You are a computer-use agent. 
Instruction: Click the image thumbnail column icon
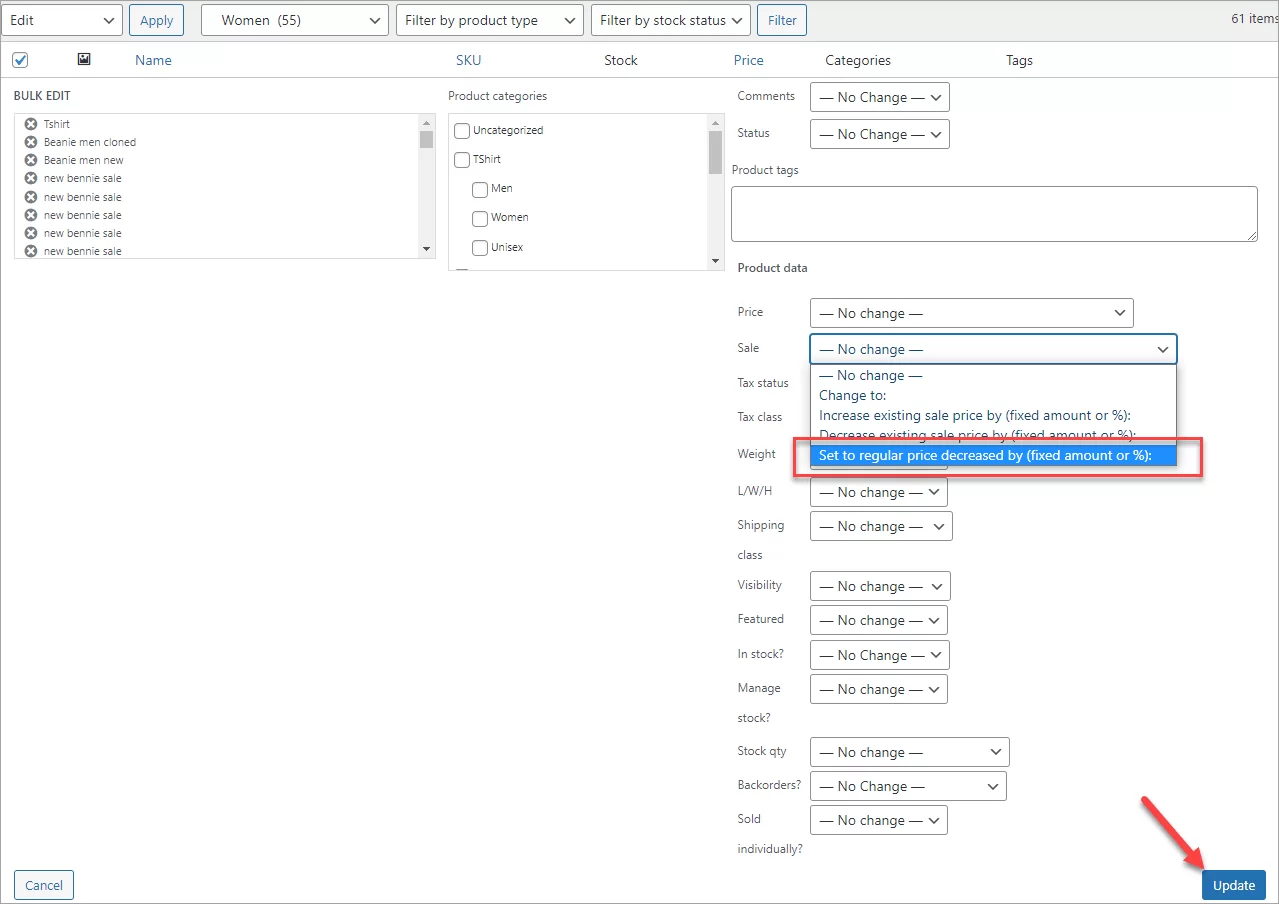pyautogui.click(x=84, y=60)
